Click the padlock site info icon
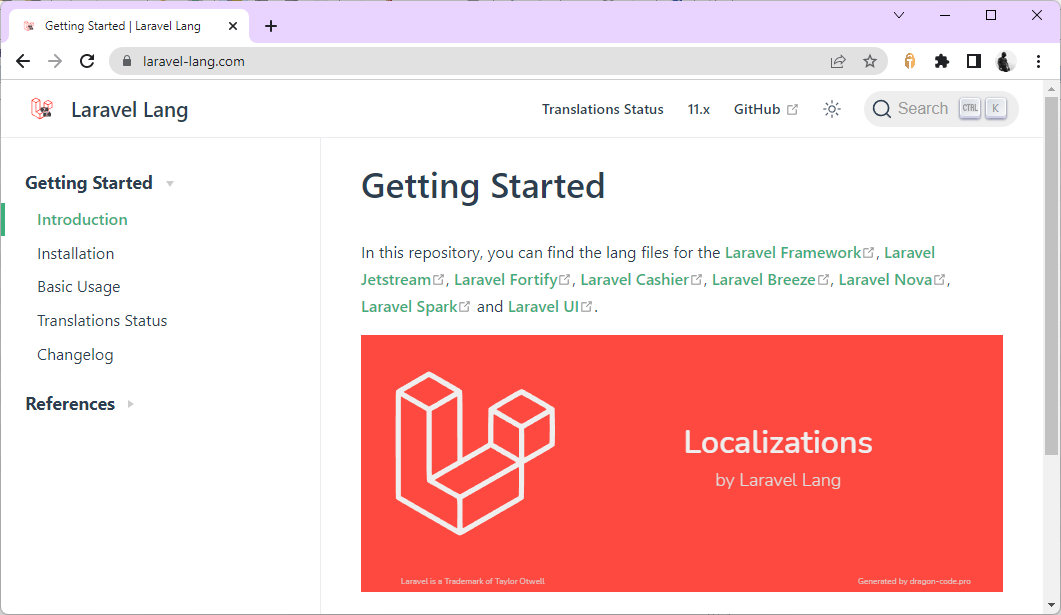This screenshot has height=615, width=1061. click(127, 61)
